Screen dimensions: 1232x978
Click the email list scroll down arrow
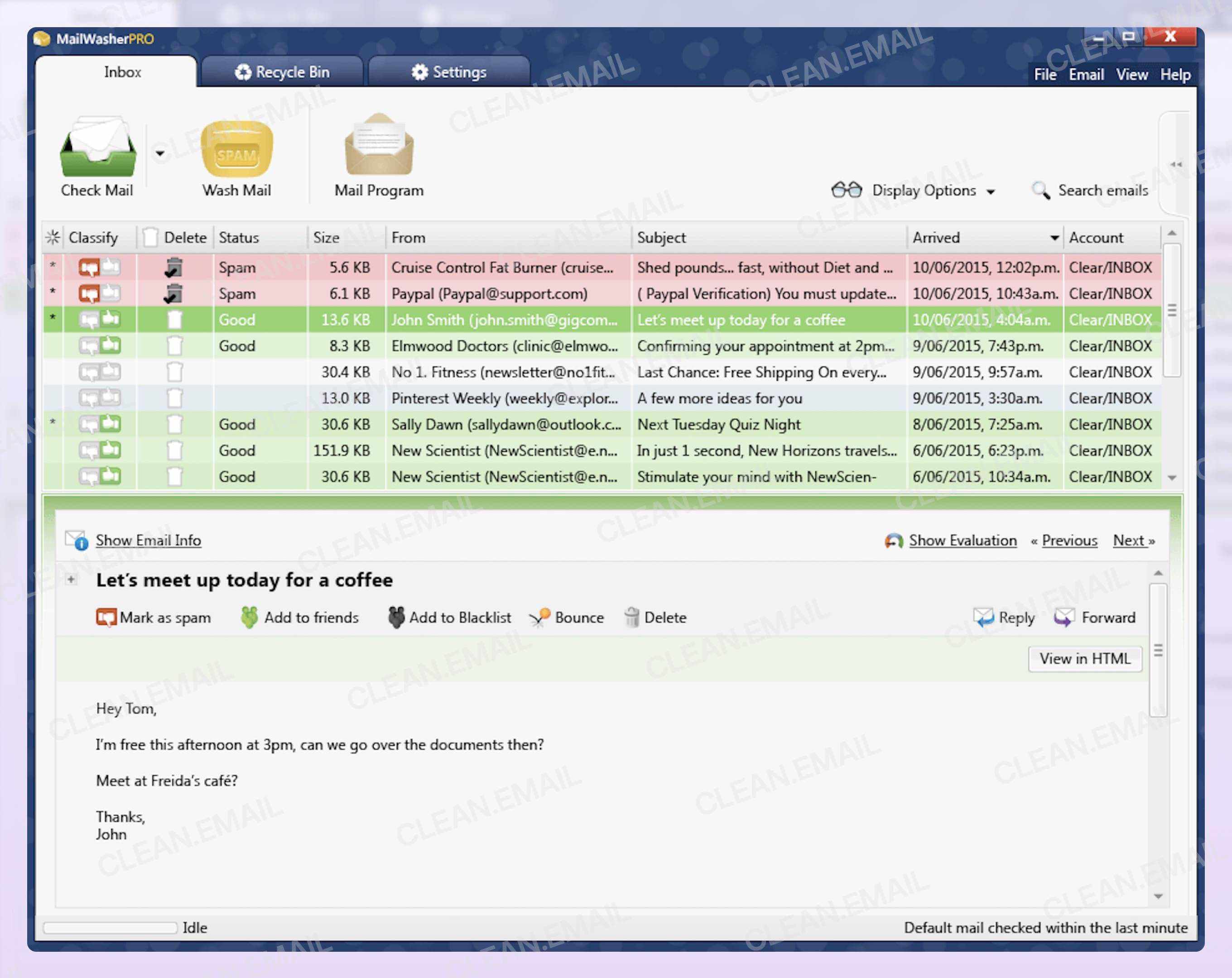tap(1171, 478)
